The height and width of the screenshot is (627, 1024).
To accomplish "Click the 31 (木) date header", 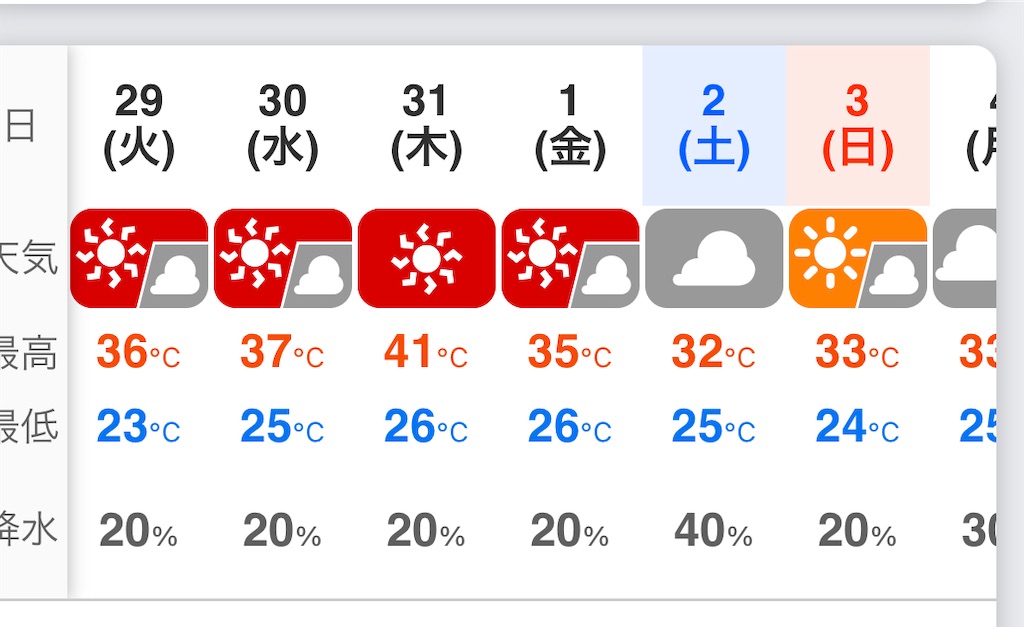I will tap(426, 126).
